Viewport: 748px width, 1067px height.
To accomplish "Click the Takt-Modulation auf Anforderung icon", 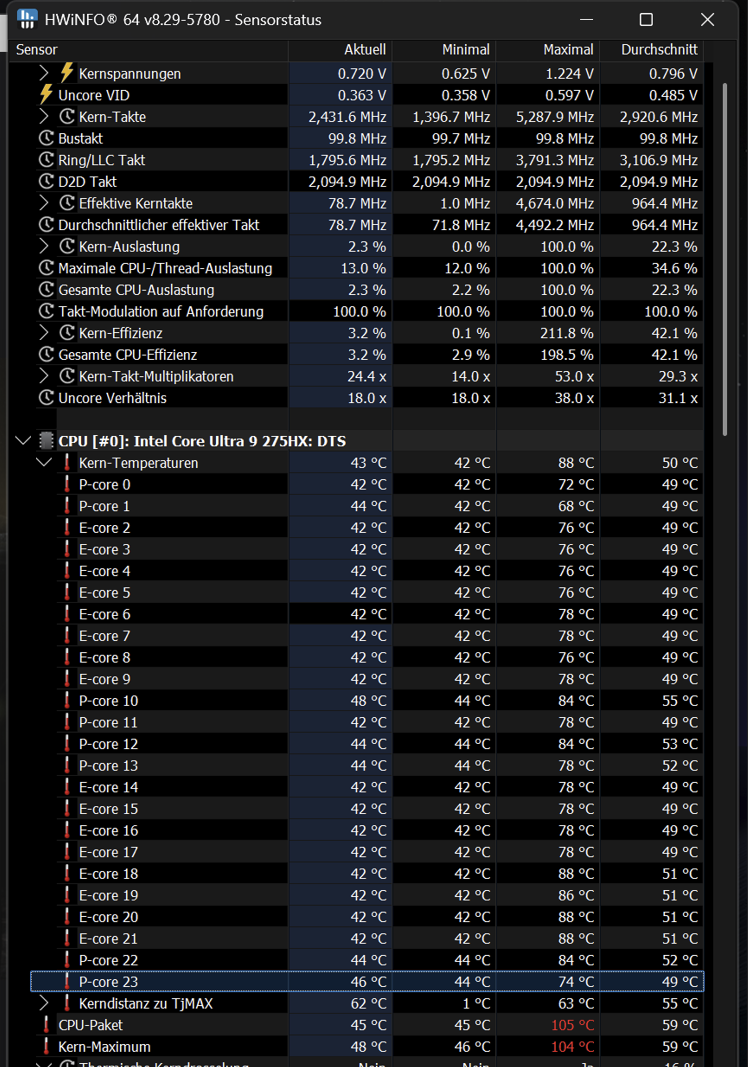I will (x=46, y=311).
